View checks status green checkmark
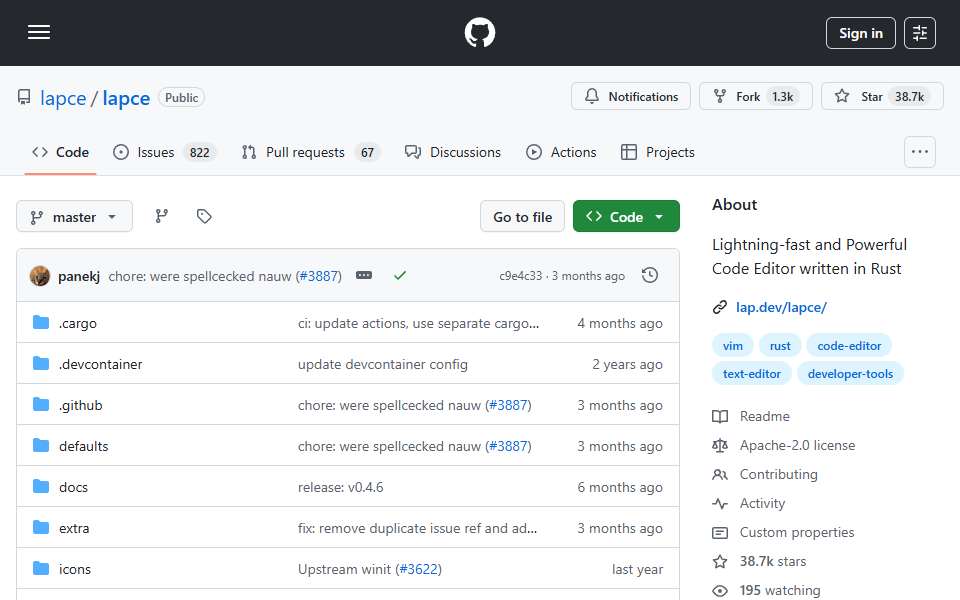The width and height of the screenshot is (960, 600). (x=400, y=276)
